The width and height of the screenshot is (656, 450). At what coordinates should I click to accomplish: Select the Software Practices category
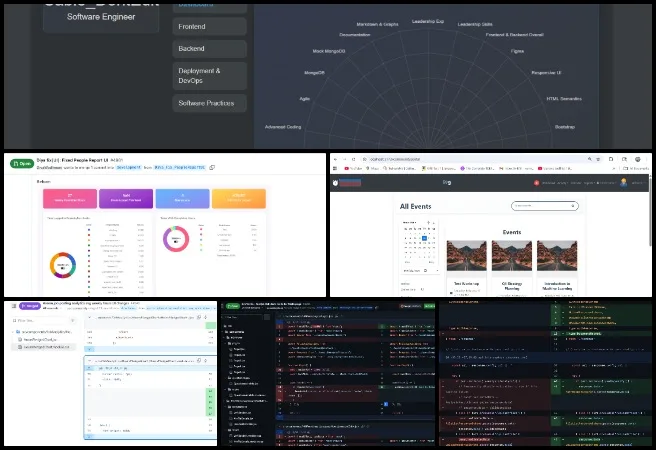[x=209, y=103]
